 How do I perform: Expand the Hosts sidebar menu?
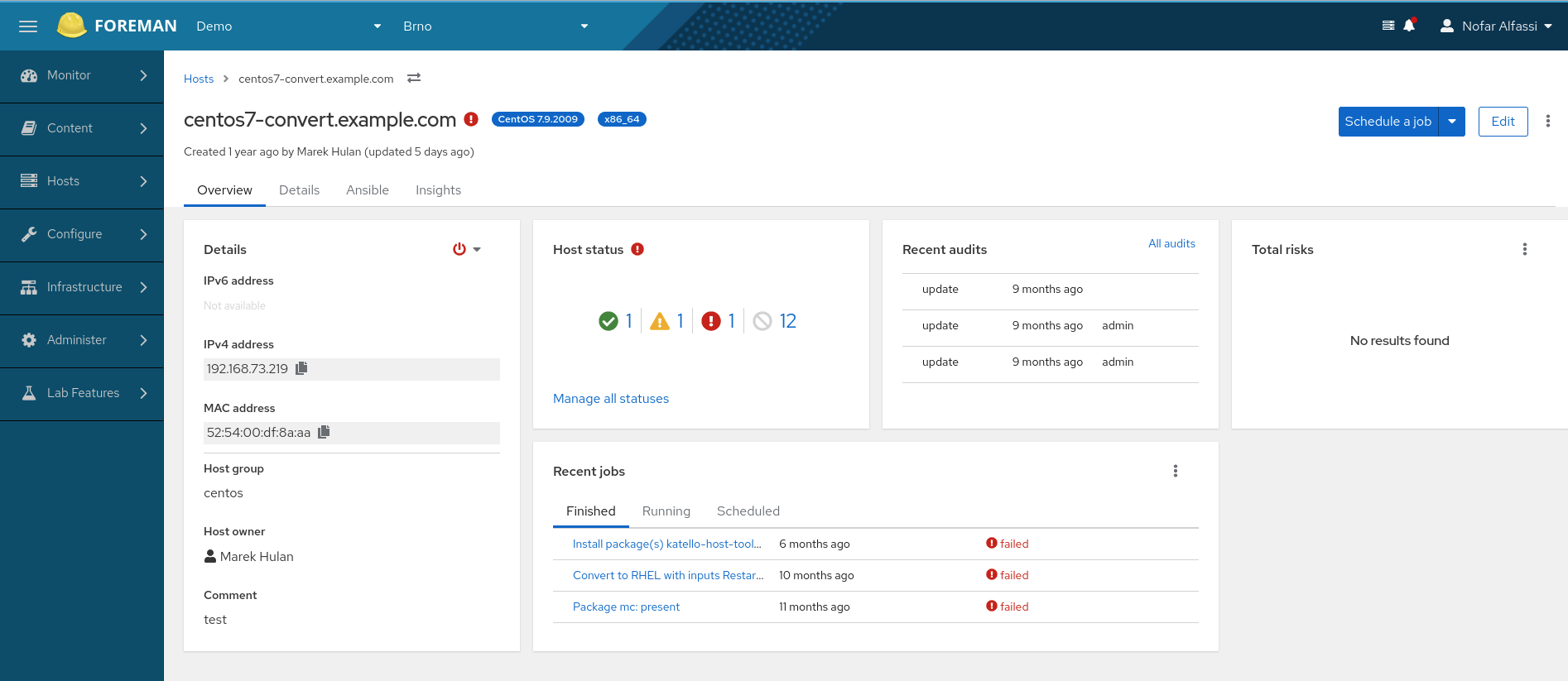pos(82,181)
